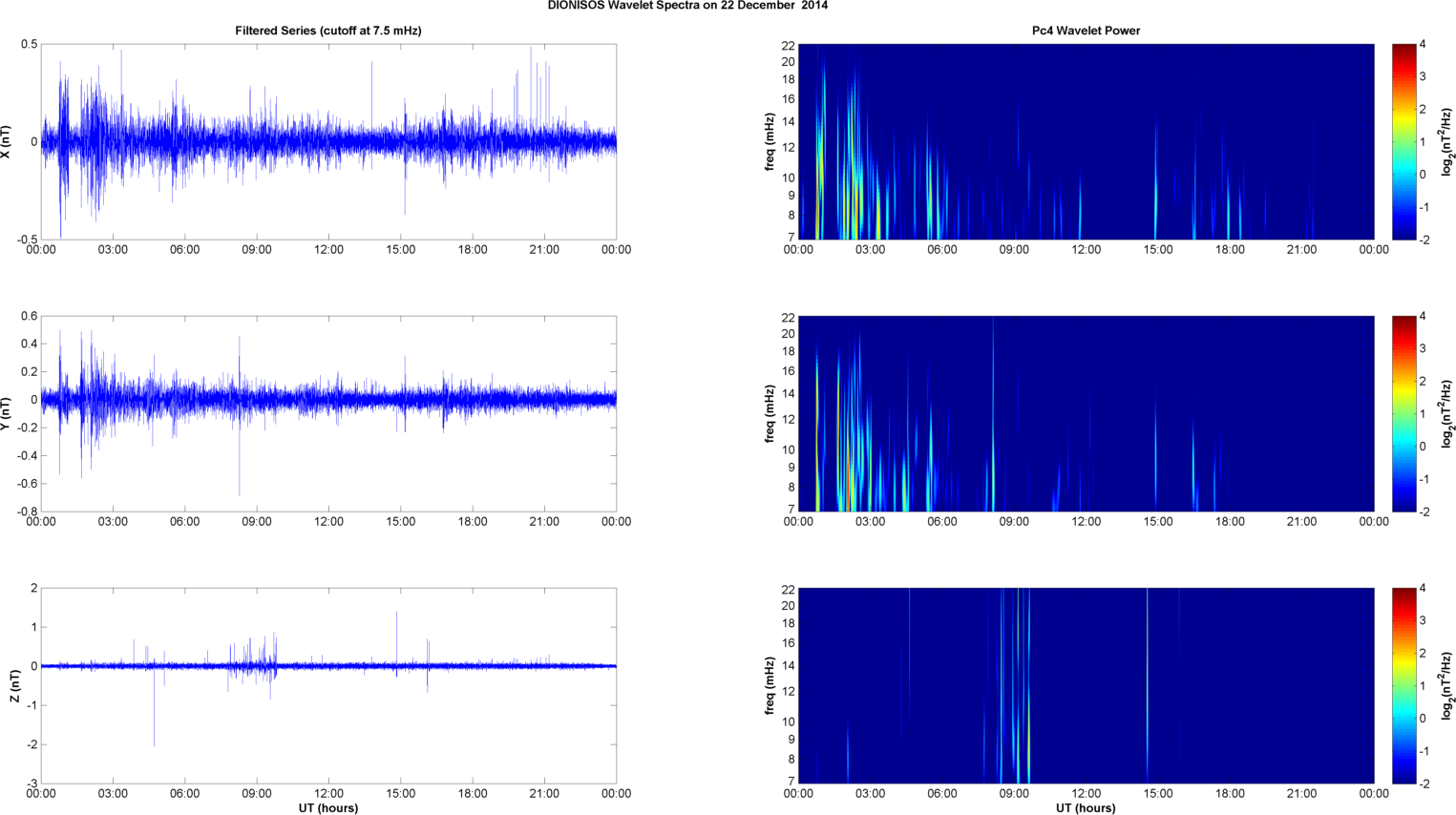Click the 'X (nT)' axis label

tap(6, 142)
